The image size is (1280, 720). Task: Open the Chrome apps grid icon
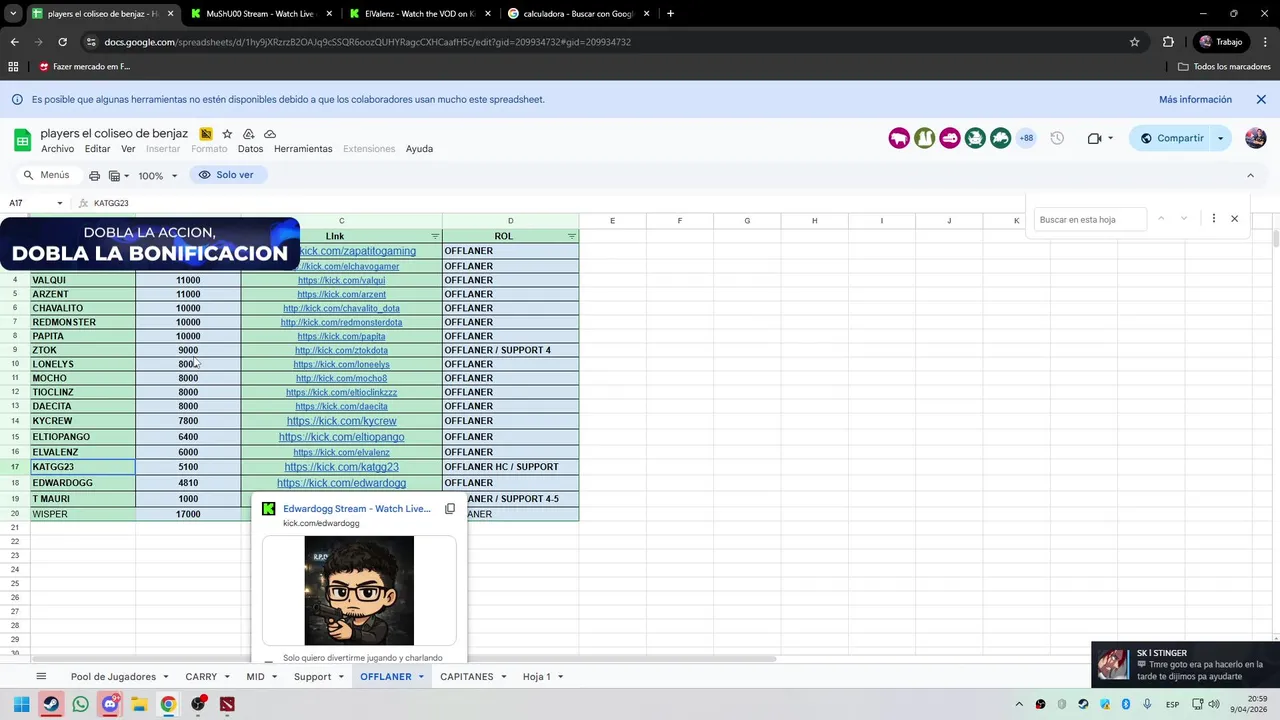point(13,67)
